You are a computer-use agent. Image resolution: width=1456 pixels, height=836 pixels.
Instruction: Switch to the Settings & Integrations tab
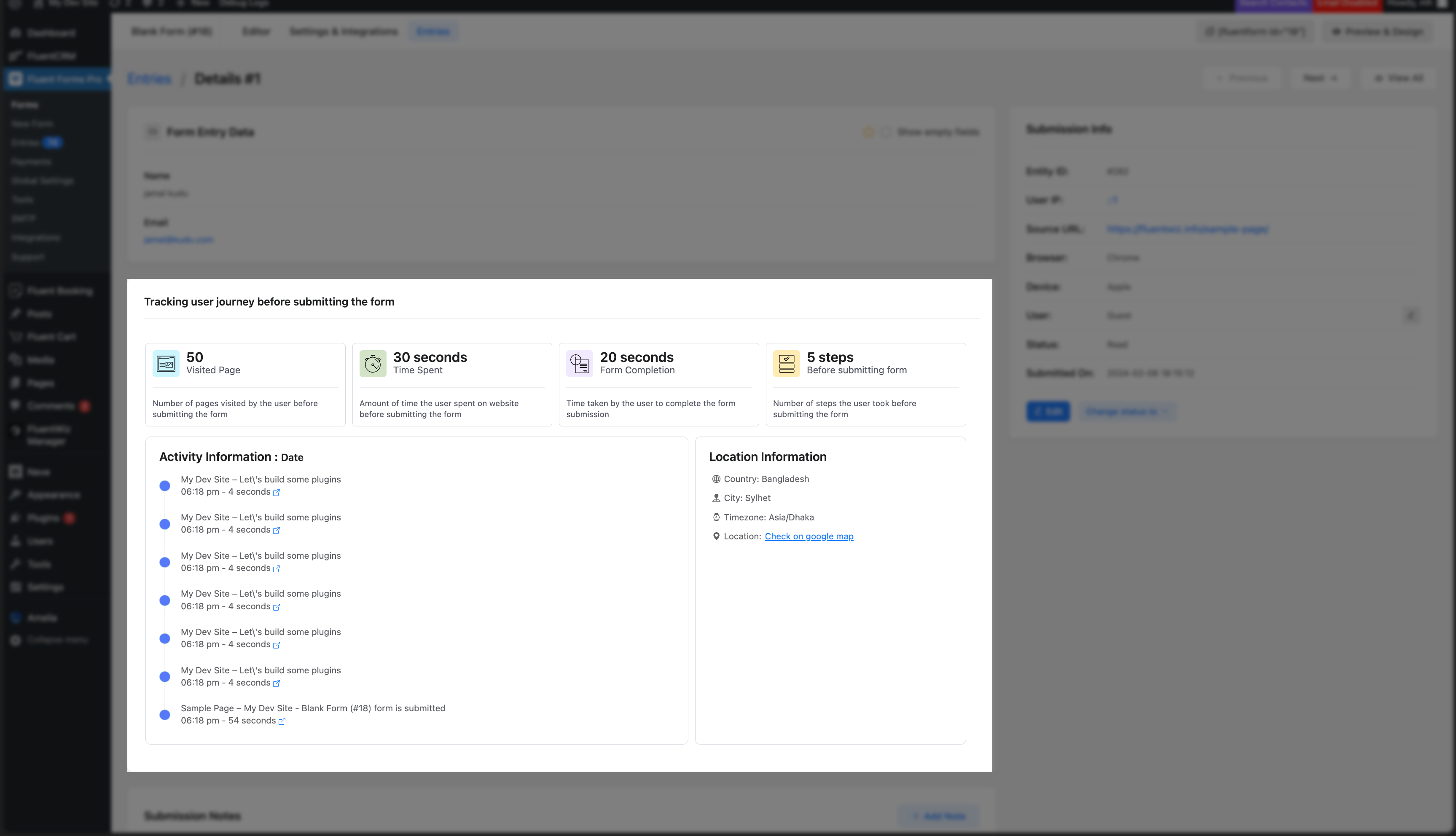[344, 32]
